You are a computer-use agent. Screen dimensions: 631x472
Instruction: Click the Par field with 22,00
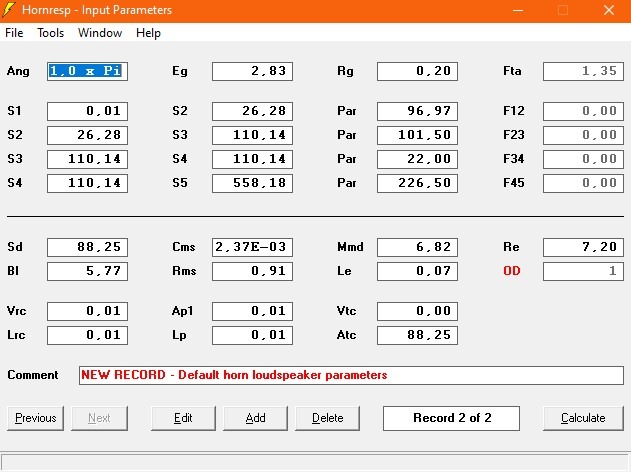(417, 159)
